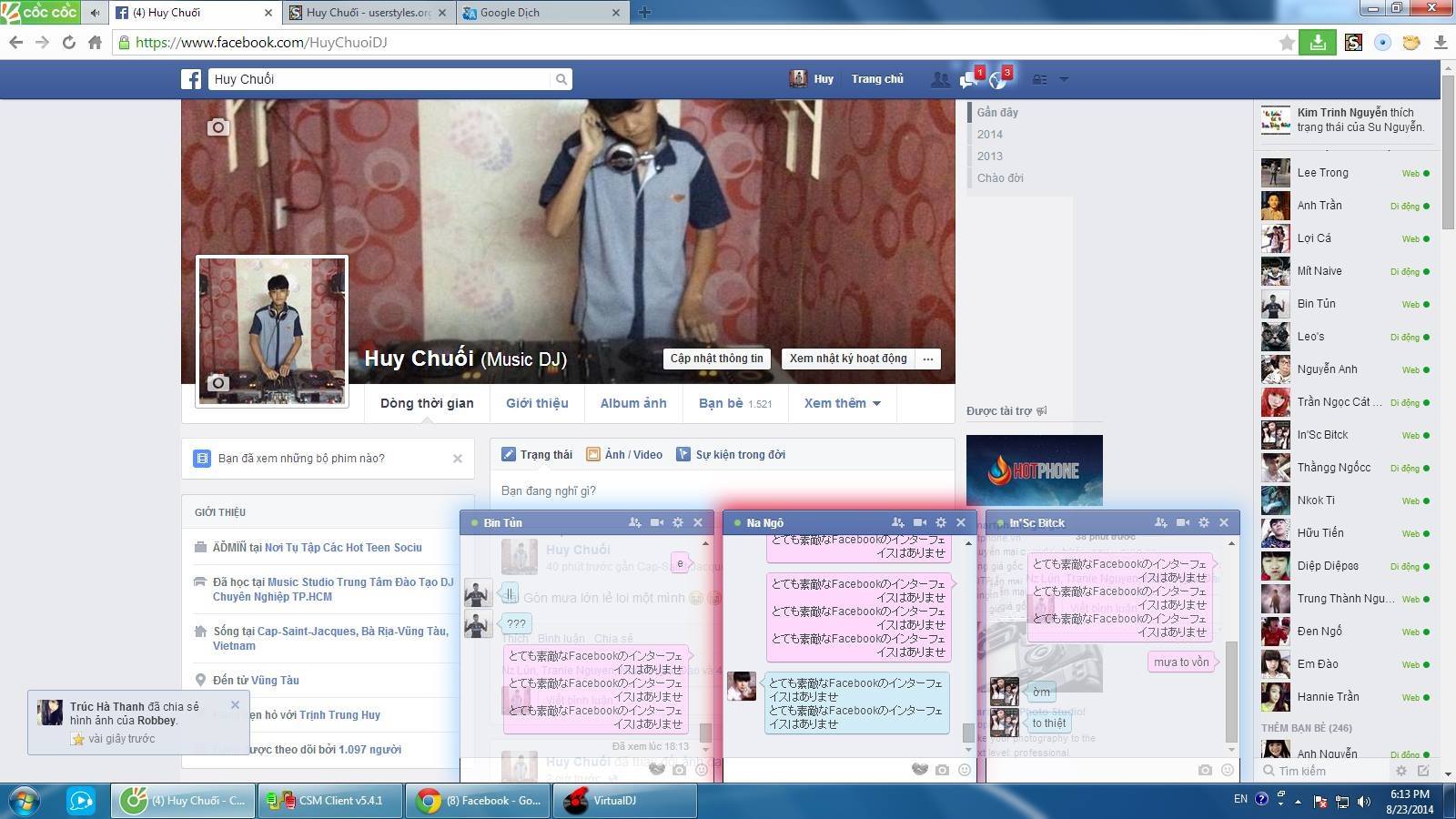Click the search magnifier in Facebook search box
Screen dimensions: 1456x819
(561, 79)
